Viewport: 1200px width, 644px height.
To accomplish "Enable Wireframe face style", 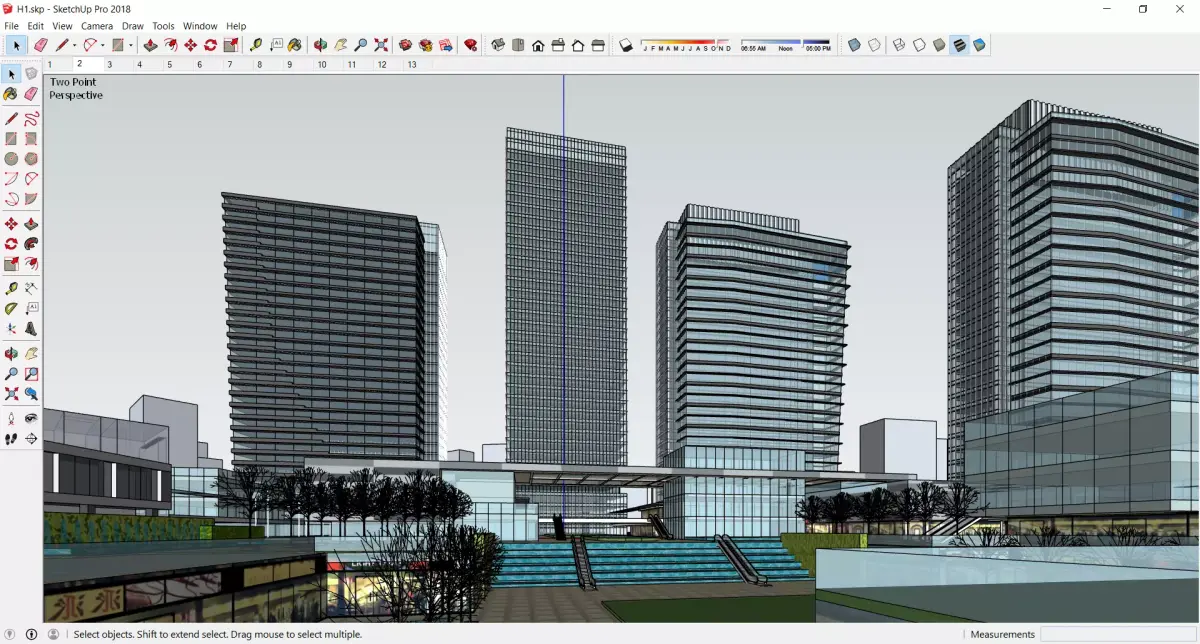I will 898,45.
